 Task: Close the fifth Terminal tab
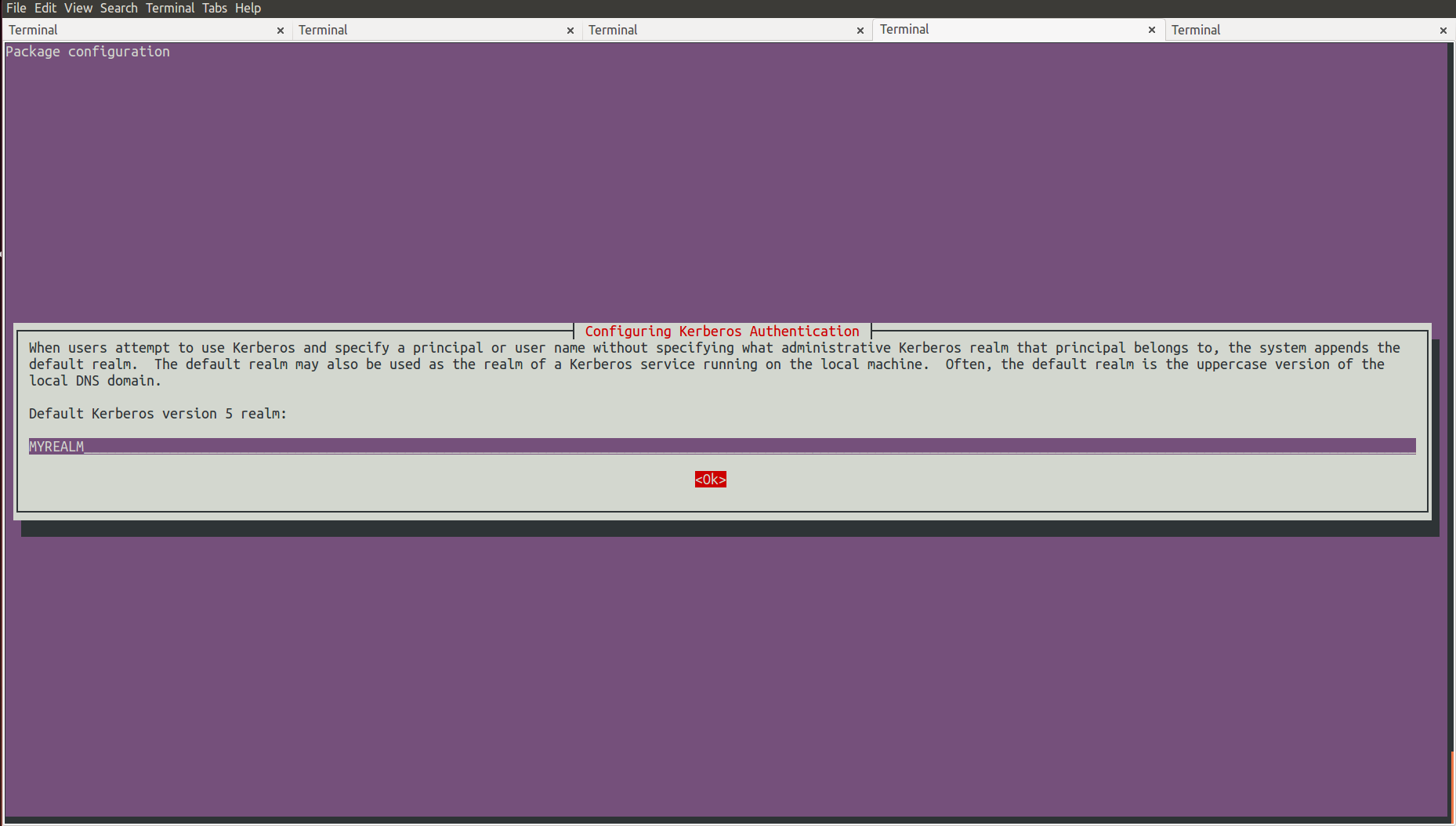(1443, 31)
